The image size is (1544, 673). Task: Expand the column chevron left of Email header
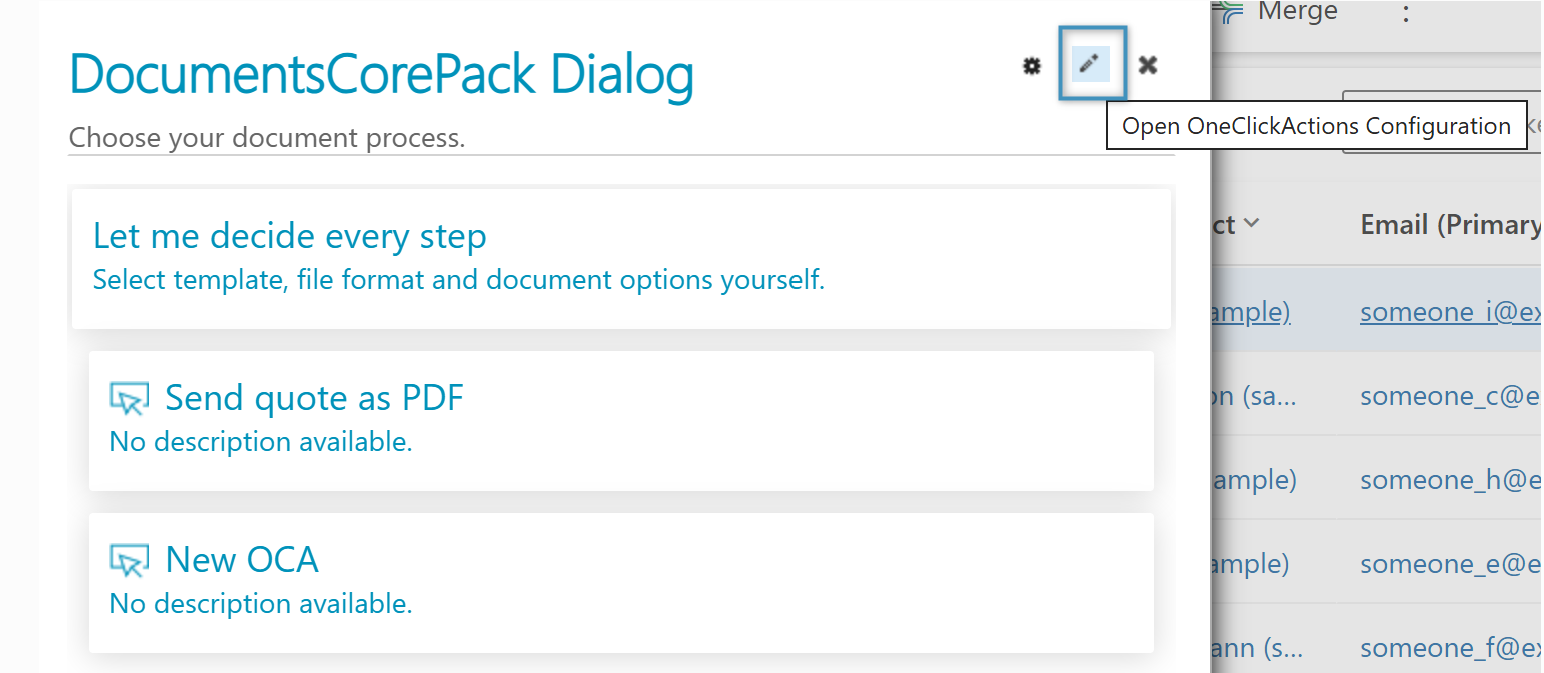[x=1250, y=225]
